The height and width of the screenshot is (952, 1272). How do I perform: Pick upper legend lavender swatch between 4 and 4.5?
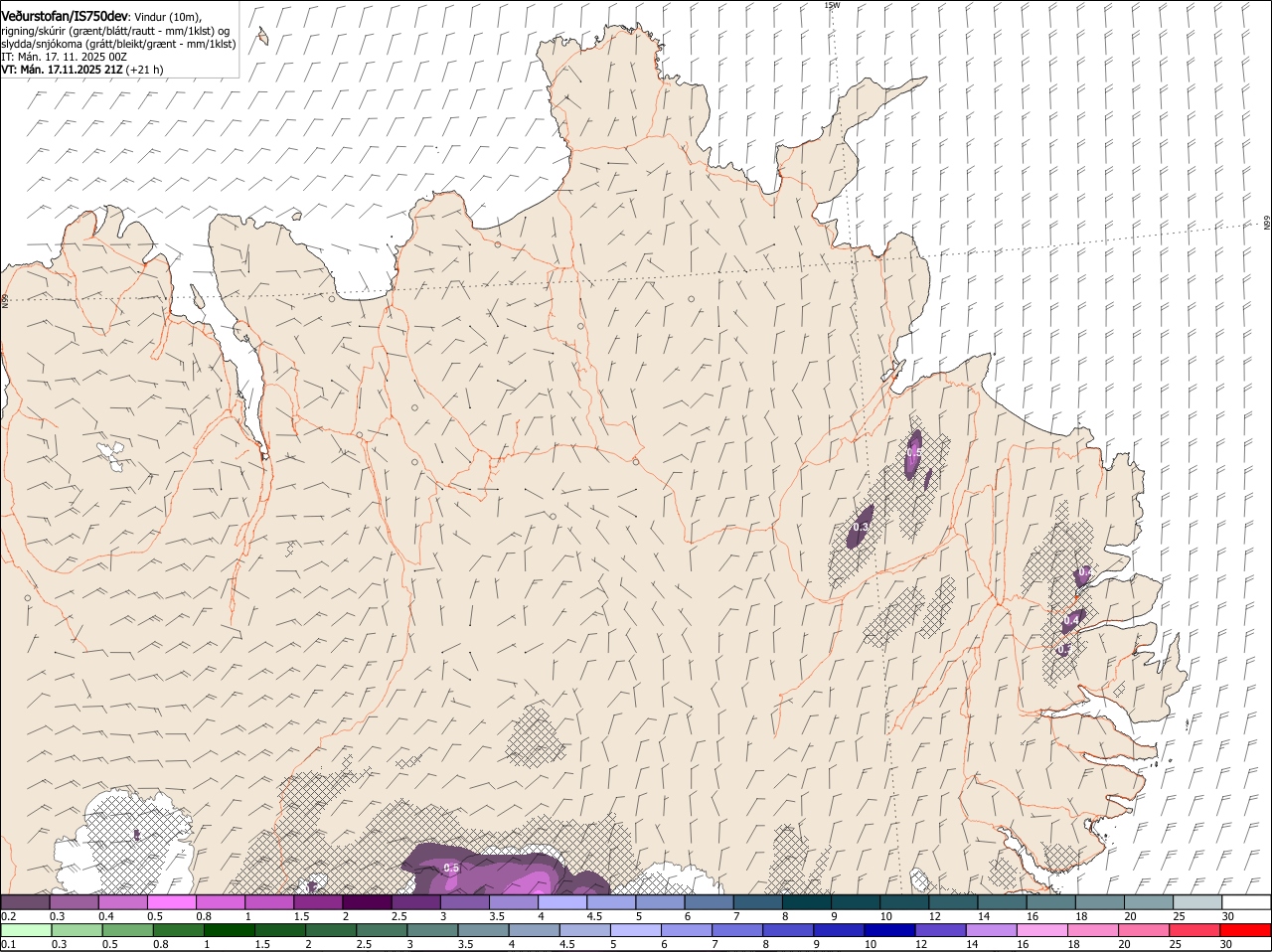[561, 902]
